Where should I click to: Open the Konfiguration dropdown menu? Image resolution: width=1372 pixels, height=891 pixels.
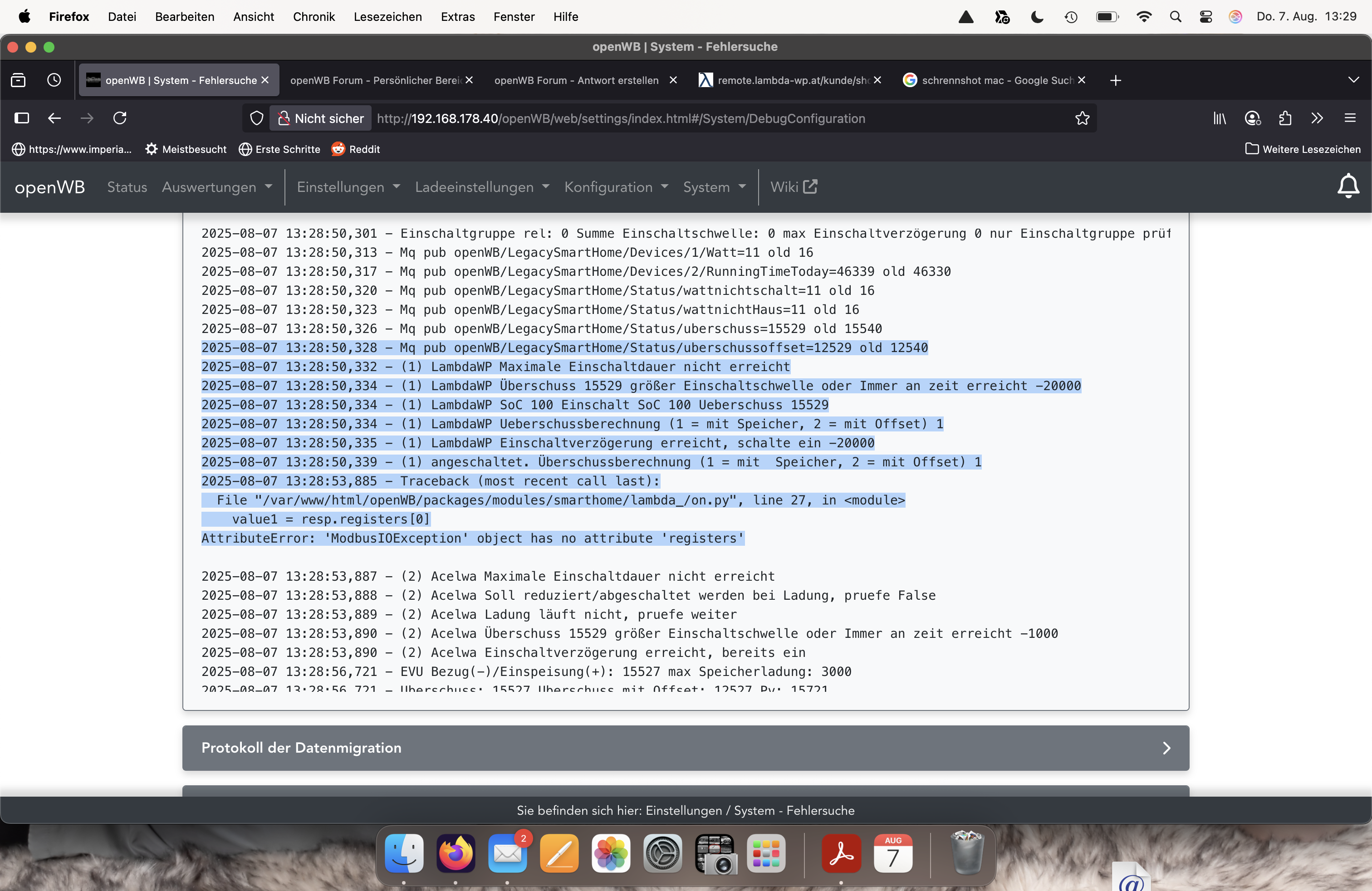[x=616, y=187]
